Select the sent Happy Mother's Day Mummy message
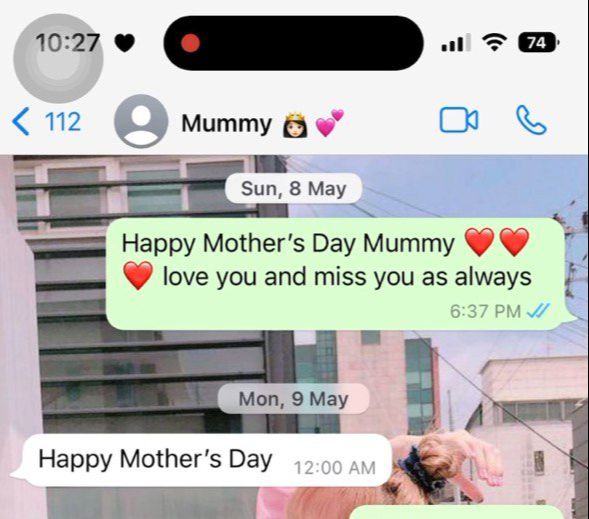This screenshot has height=519, width=589. click(335, 274)
